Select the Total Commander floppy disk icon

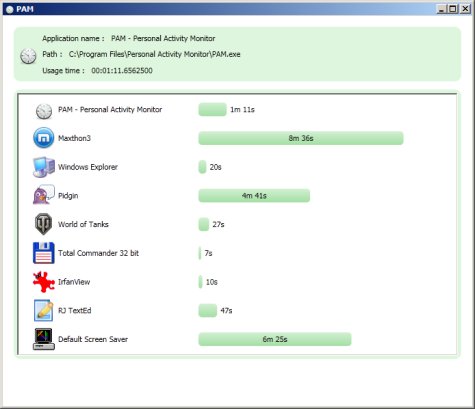click(44, 253)
